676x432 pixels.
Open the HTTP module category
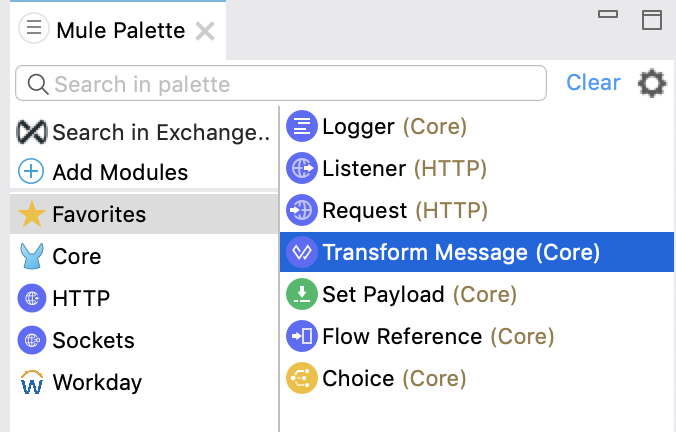tap(80, 298)
